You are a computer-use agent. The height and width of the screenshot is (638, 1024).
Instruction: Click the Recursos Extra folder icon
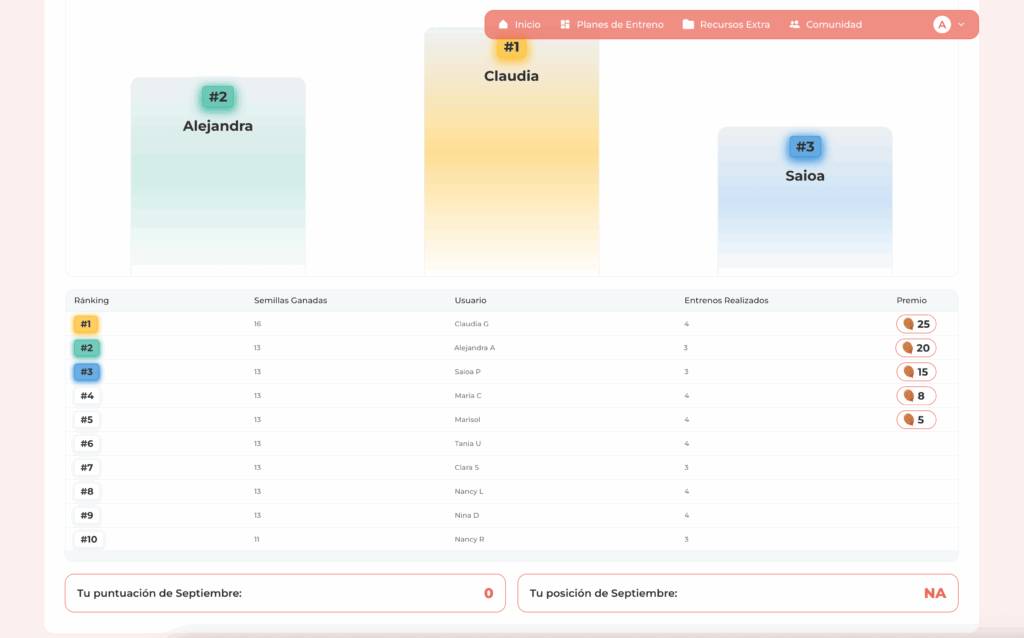point(688,25)
